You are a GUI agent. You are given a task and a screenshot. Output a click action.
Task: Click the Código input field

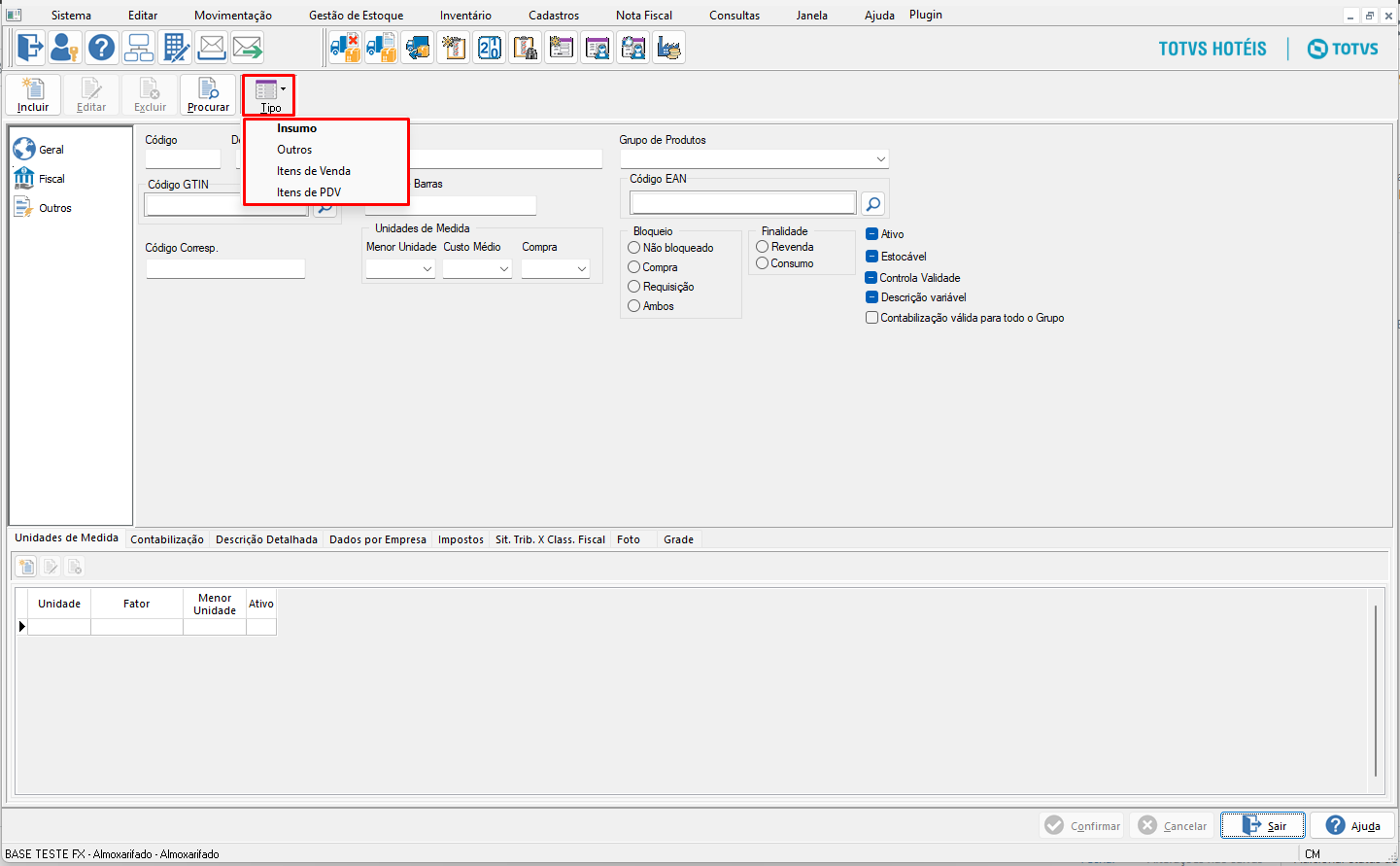coord(183,158)
